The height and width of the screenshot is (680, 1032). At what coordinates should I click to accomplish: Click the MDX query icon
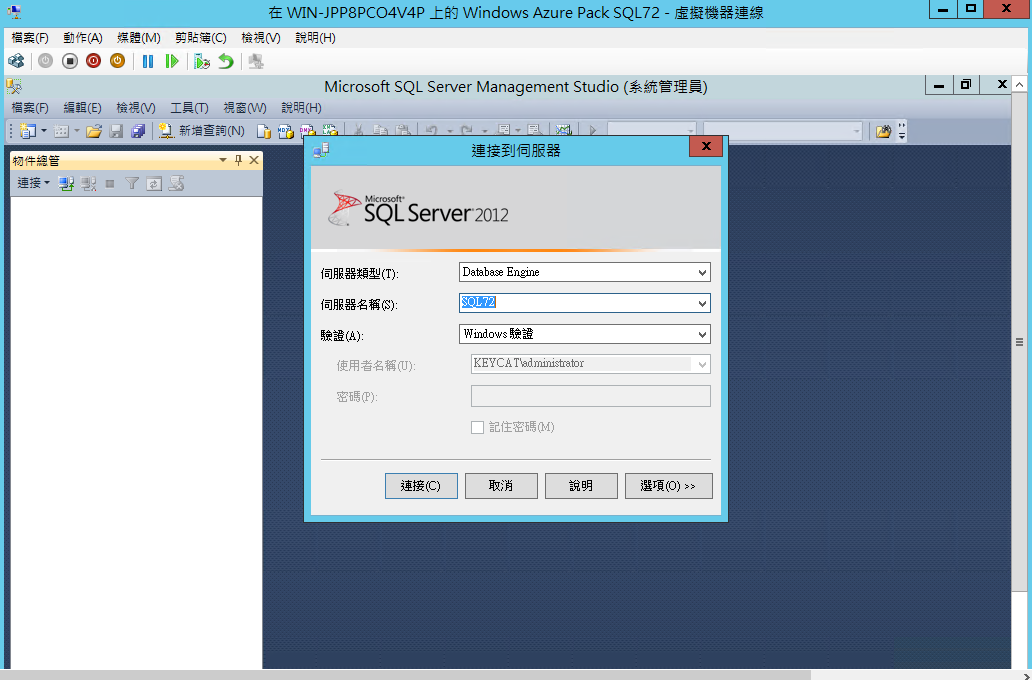pos(285,131)
